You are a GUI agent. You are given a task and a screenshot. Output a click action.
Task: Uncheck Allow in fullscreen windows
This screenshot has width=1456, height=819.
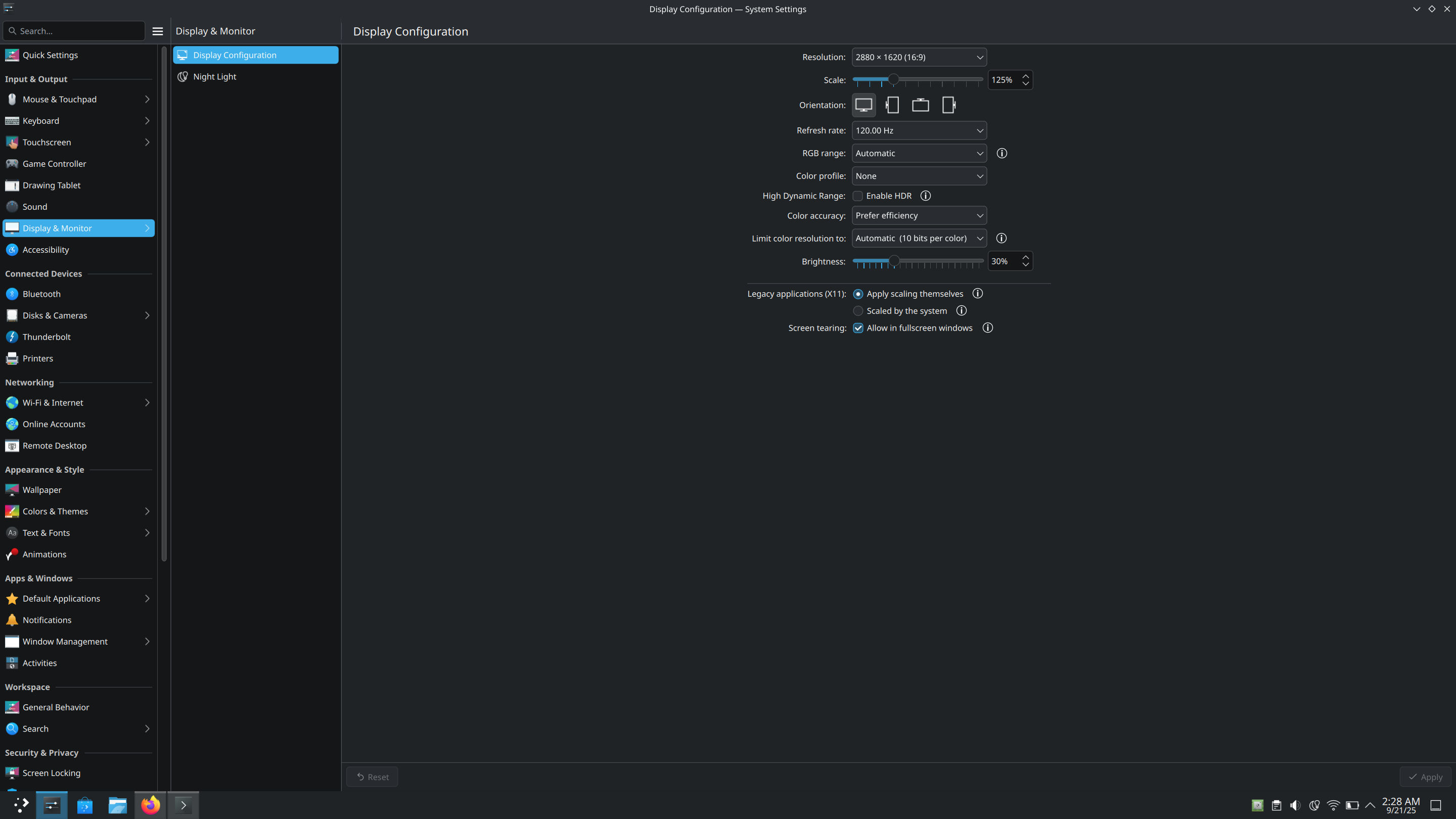pyautogui.click(x=857, y=329)
